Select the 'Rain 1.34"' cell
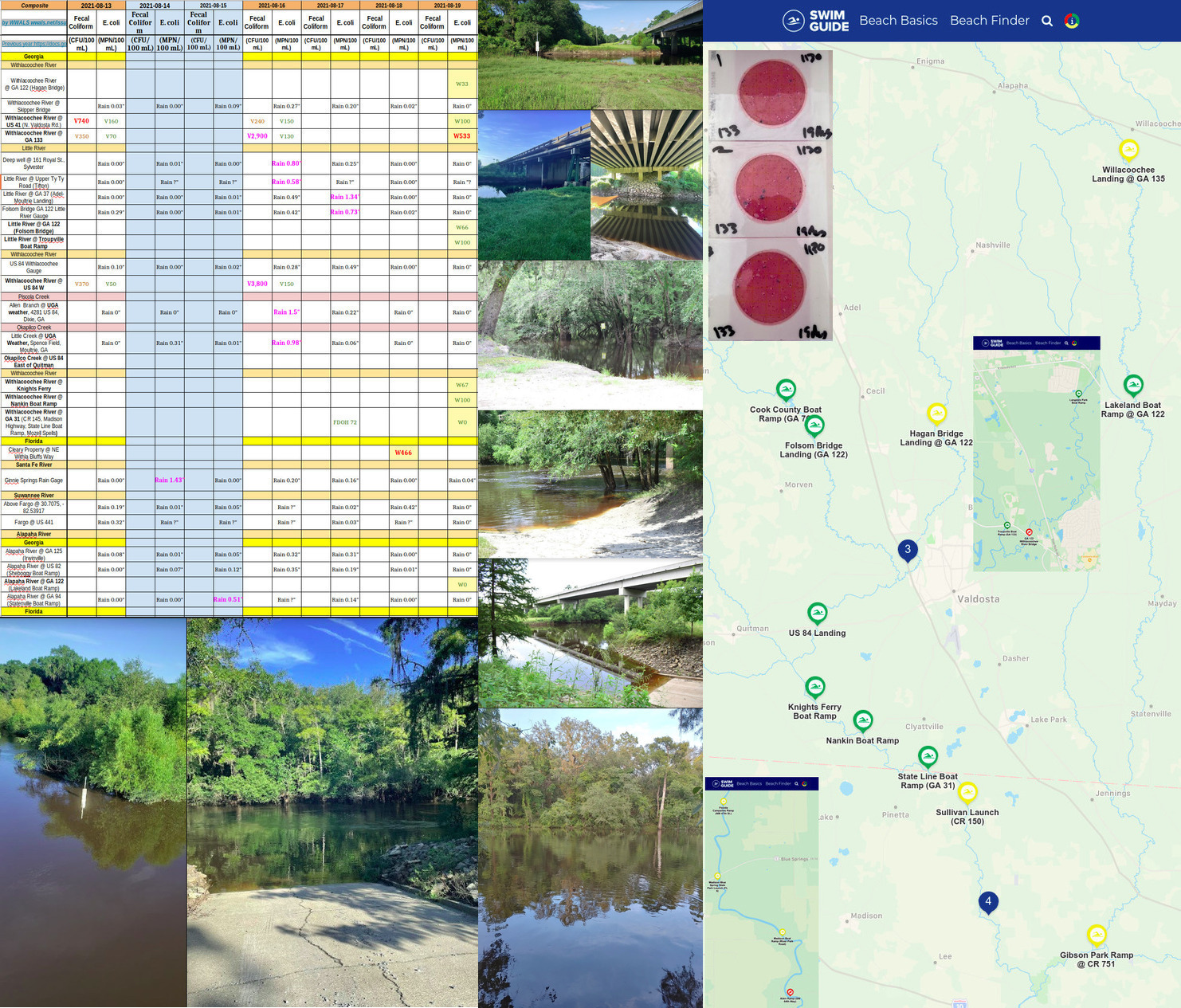 point(345,197)
